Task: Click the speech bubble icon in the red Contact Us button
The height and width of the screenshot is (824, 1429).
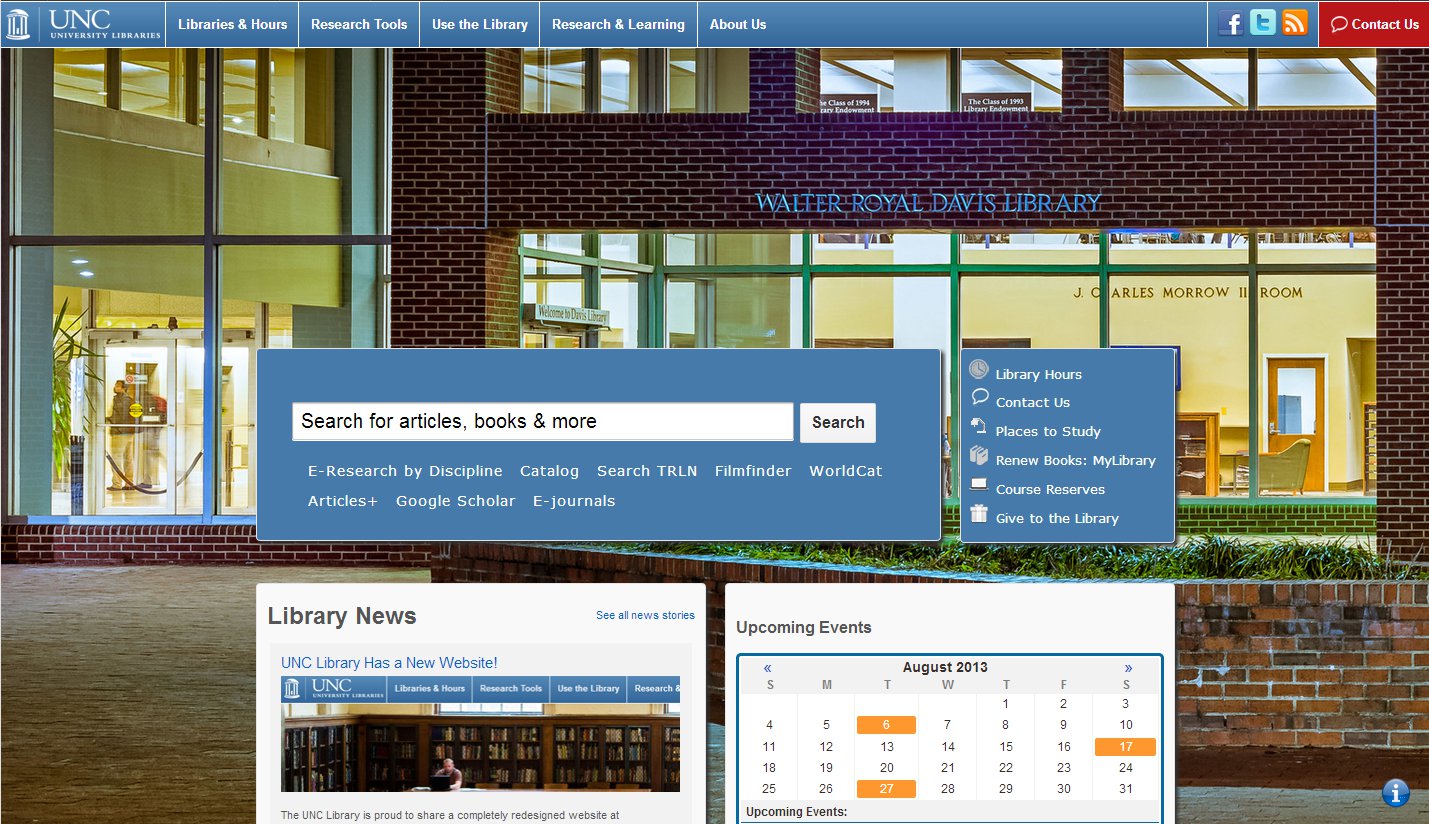Action: pyautogui.click(x=1340, y=25)
